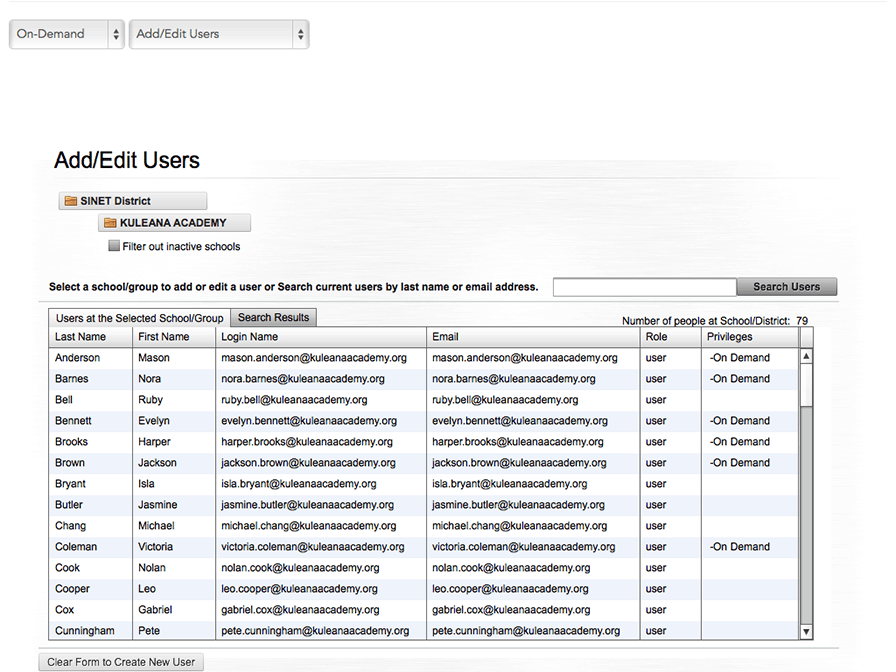The image size is (896, 672).
Task: Select last name Barnes
Action: [x=71, y=379]
